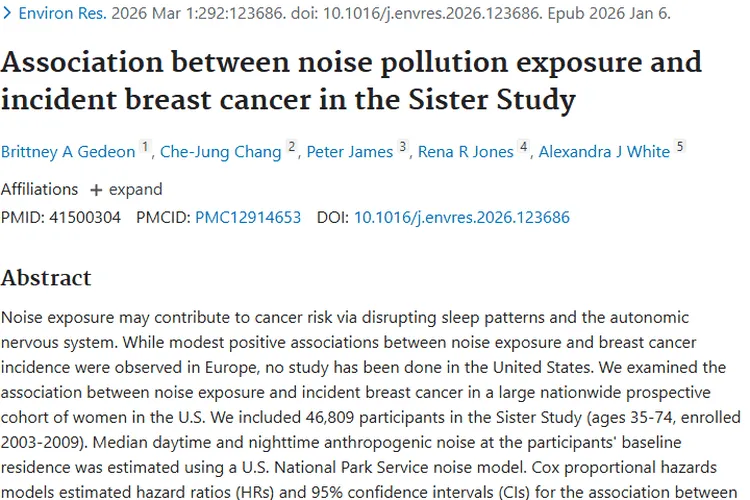Click the Affiliations label

[39, 189]
